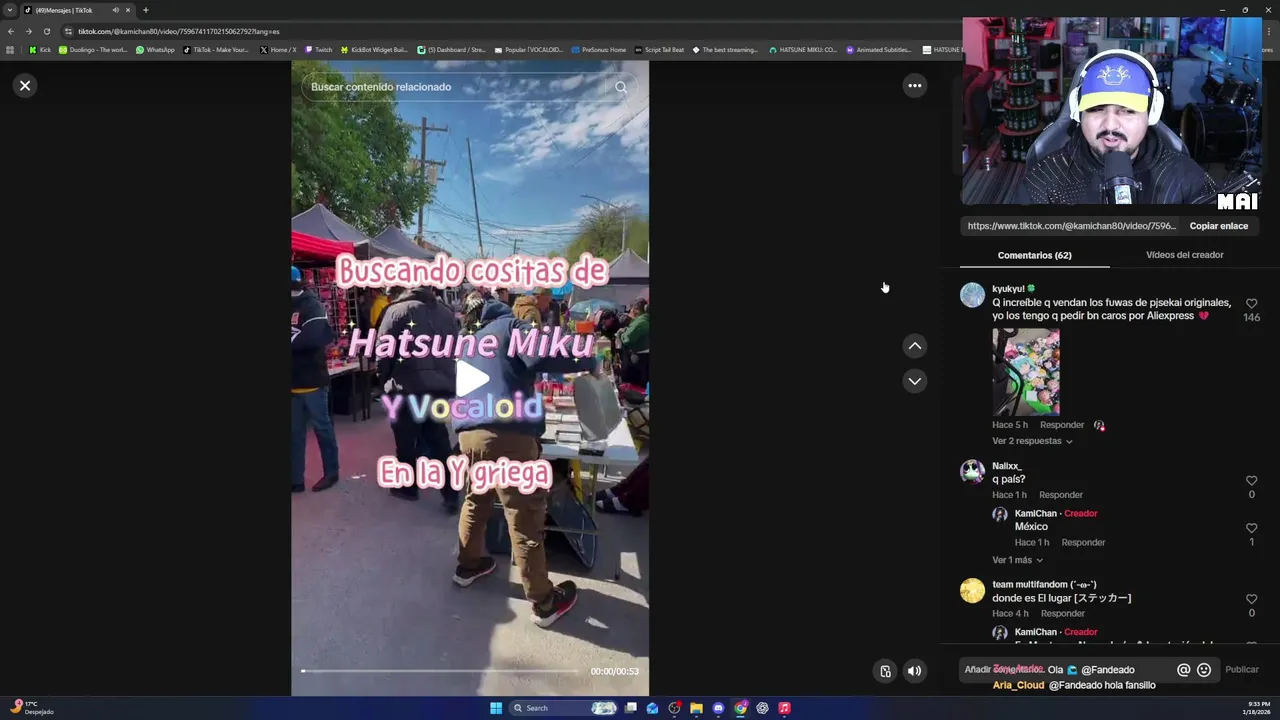Open File Explorer from the taskbar
Screen dimensions: 1280x720
click(696, 708)
